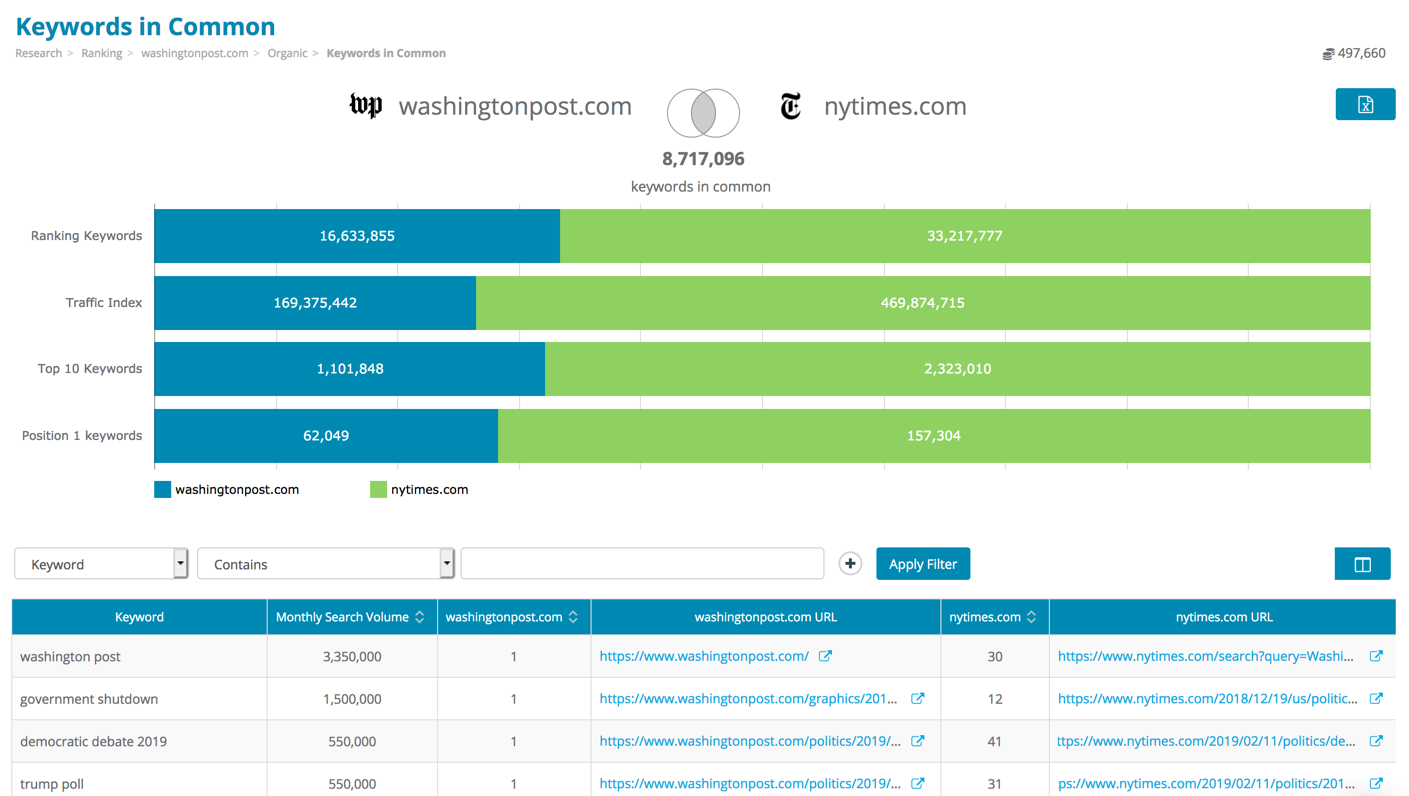Open the washington post URL external link icon
The image size is (1409, 796).
coord(825,655)
